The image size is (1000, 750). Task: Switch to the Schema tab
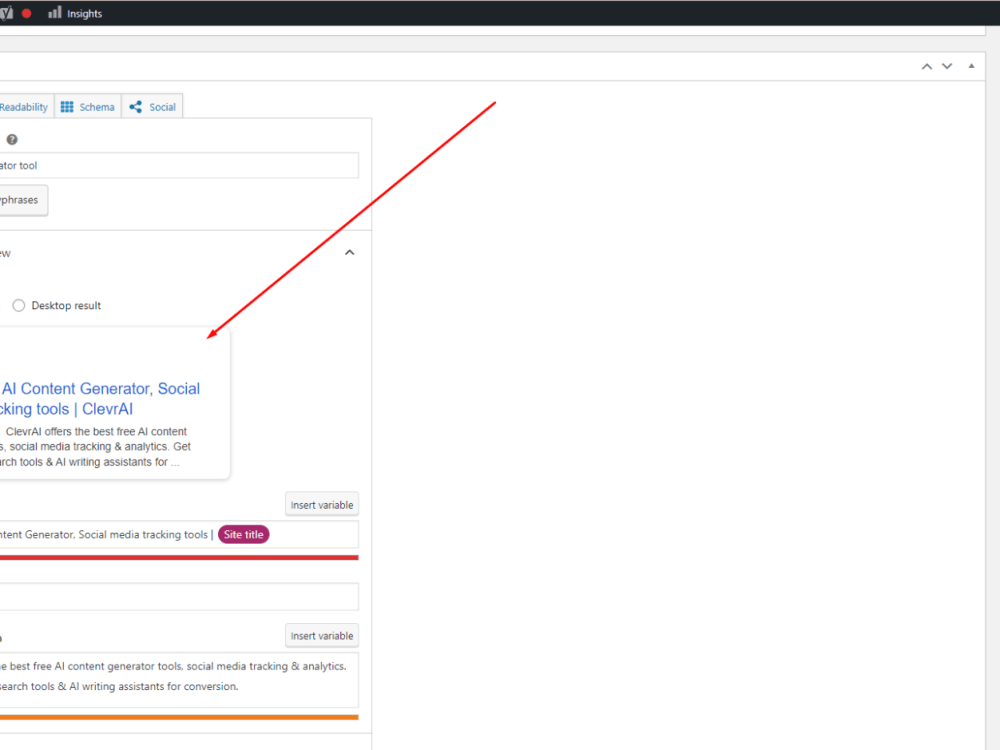click(88, 107)
